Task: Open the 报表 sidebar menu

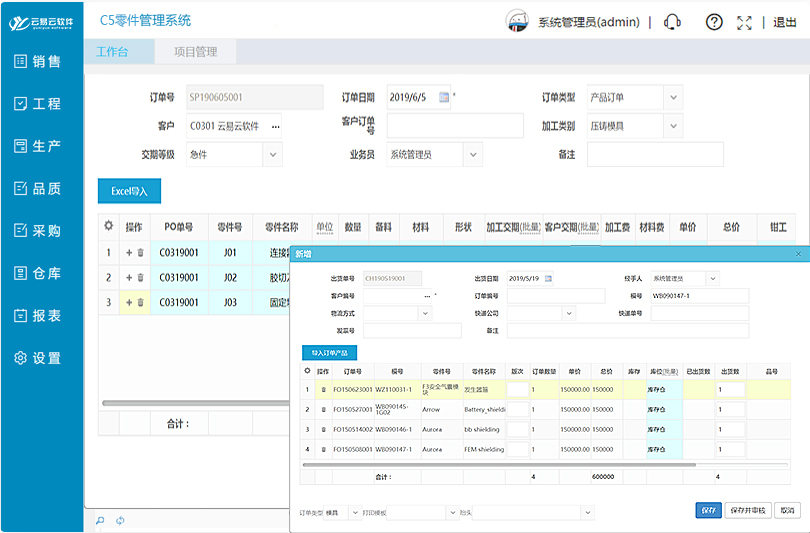Action: point(41,315)
